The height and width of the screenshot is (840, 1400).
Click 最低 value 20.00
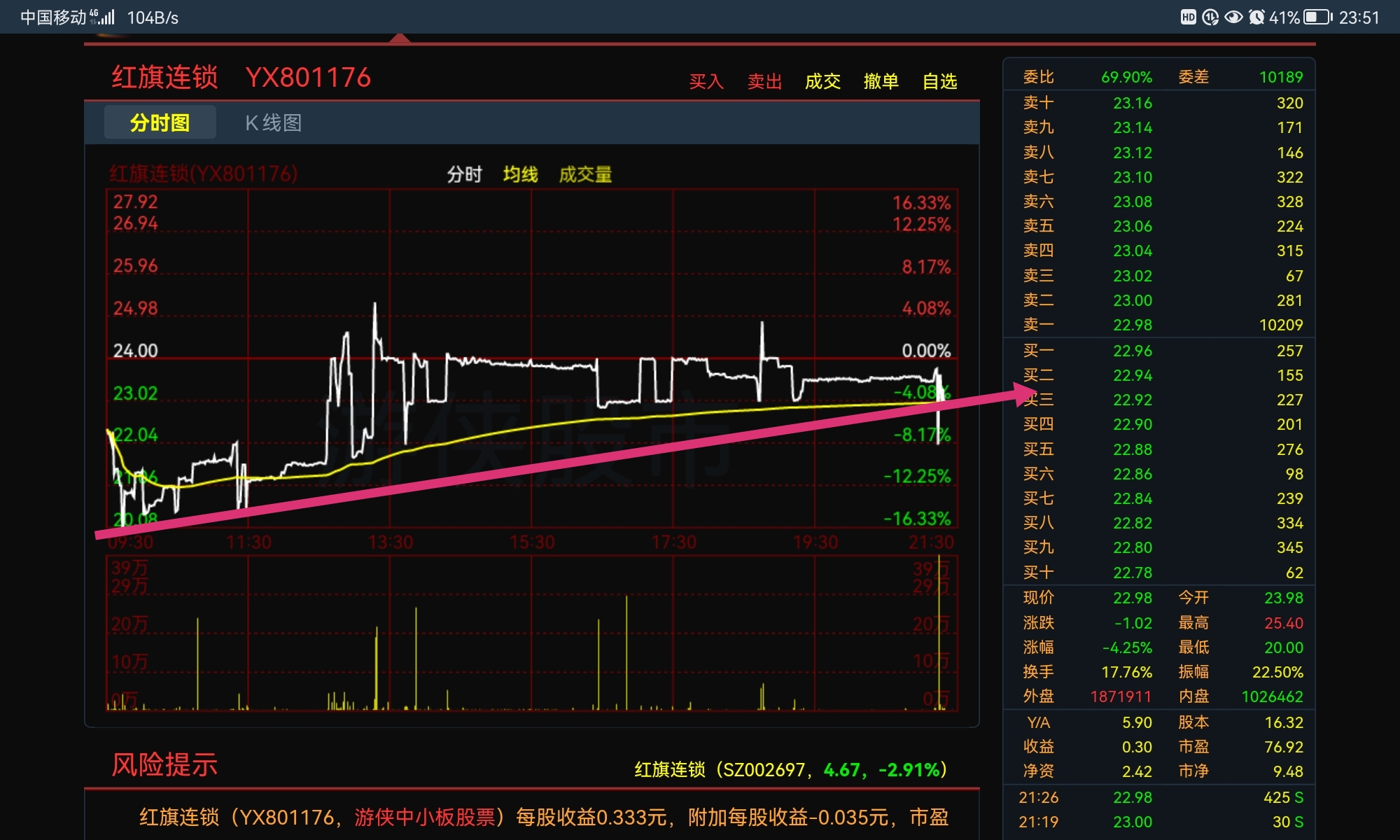pos(1283,647)
